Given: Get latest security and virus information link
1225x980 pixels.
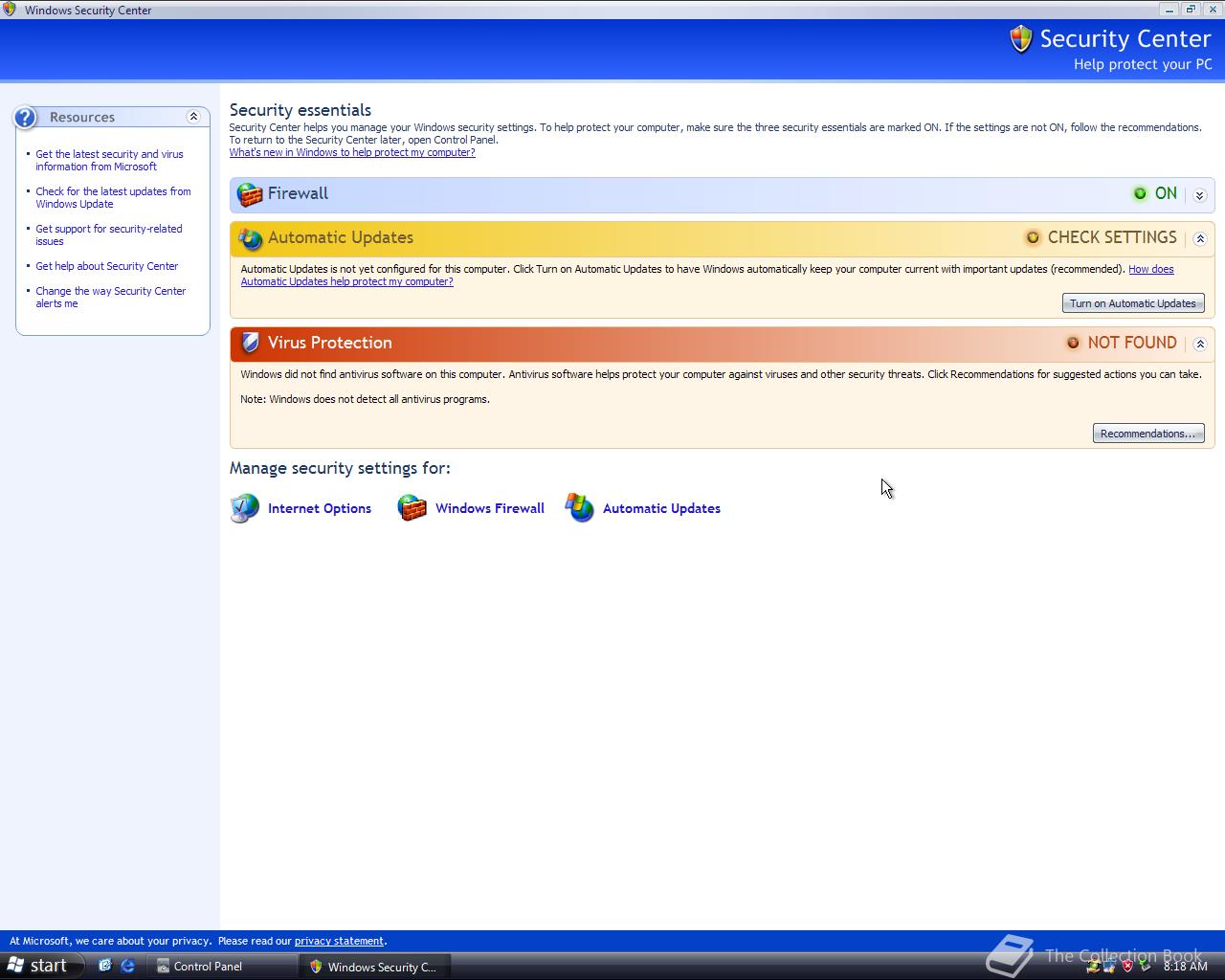Looking at the screenshot, I should [109, 160].
